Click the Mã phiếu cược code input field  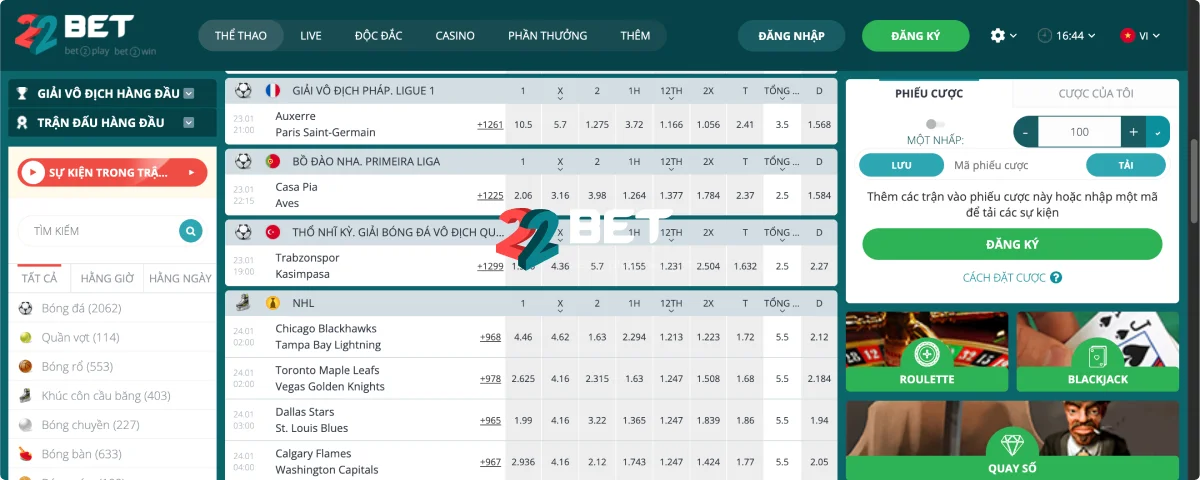point(1014,165)
